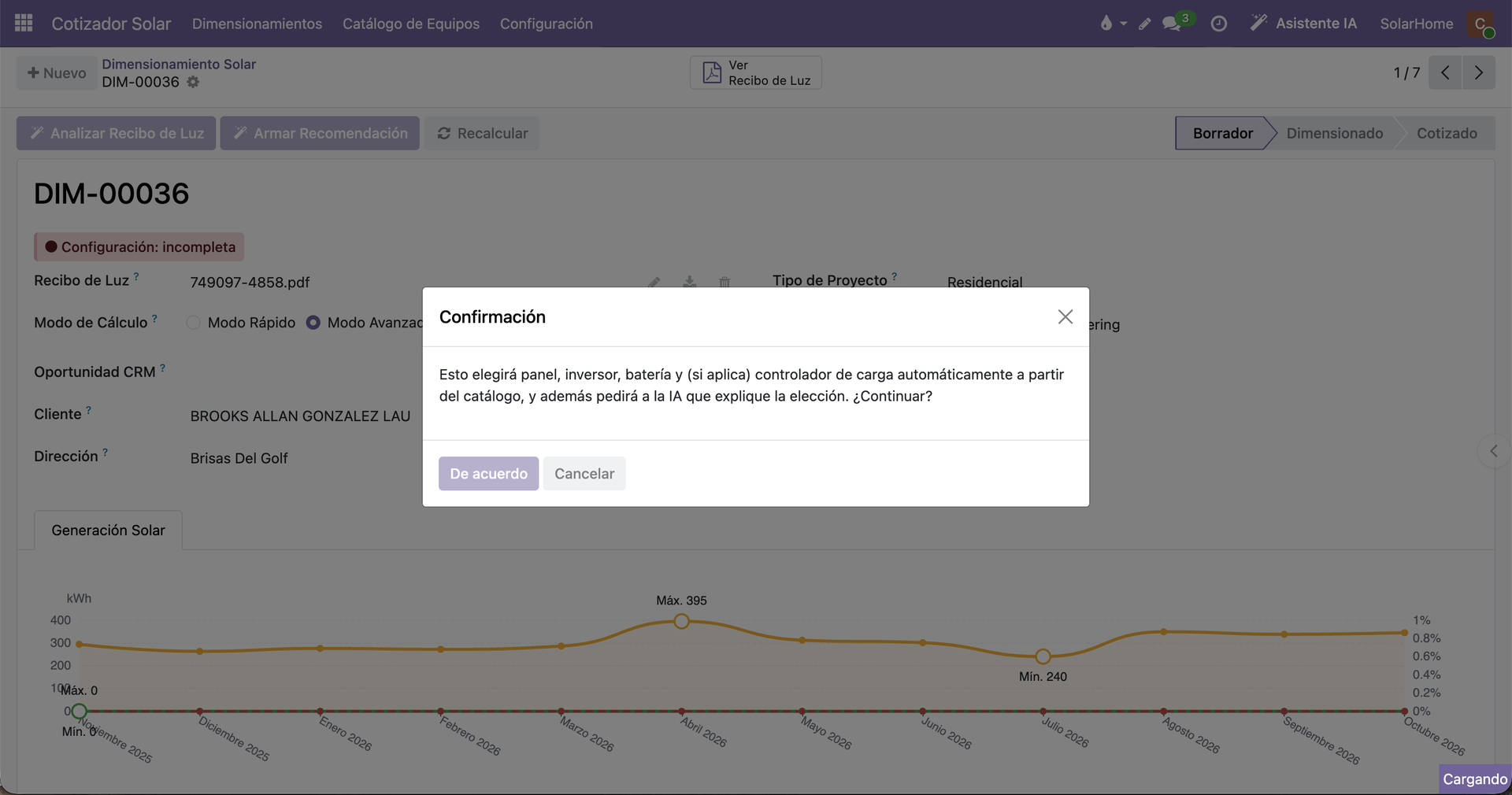Download the recibo file via download icon

tap(690, 281)
